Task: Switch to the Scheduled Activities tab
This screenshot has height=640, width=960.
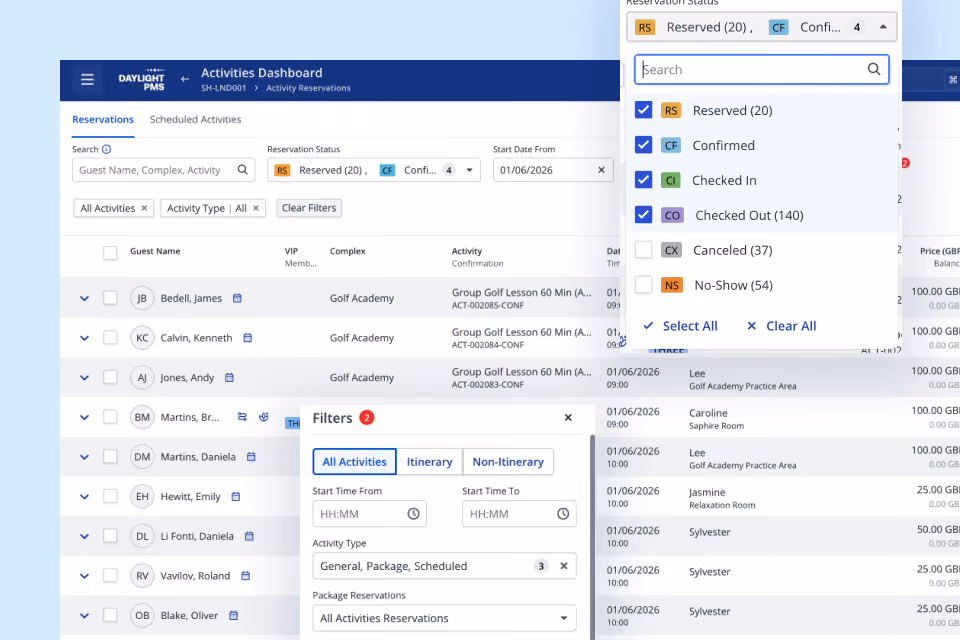Action: 195,119
